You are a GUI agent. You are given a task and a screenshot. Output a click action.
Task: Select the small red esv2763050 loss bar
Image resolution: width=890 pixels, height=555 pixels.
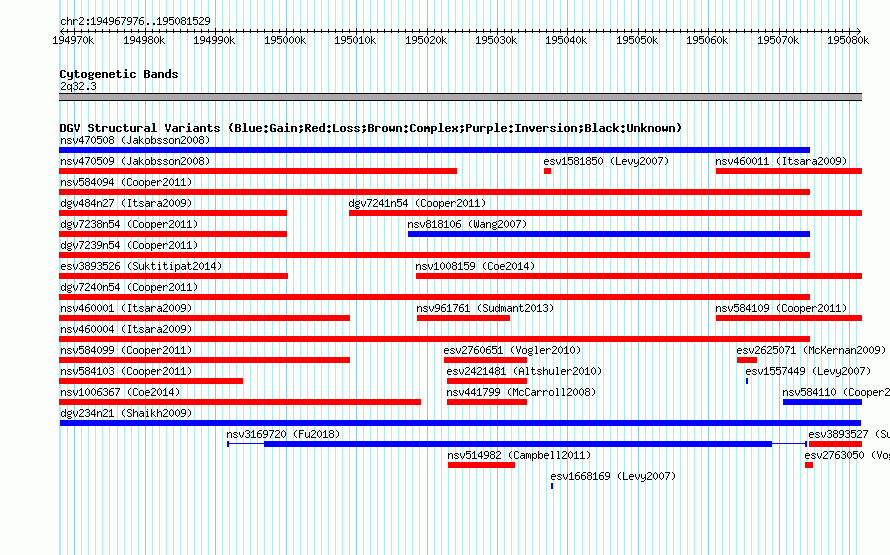tap(809, 465)
